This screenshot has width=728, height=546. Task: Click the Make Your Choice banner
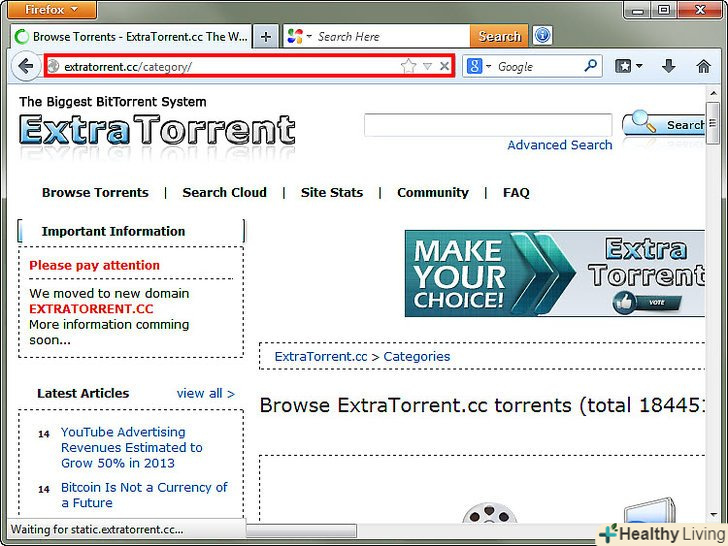tap(555, 274)
